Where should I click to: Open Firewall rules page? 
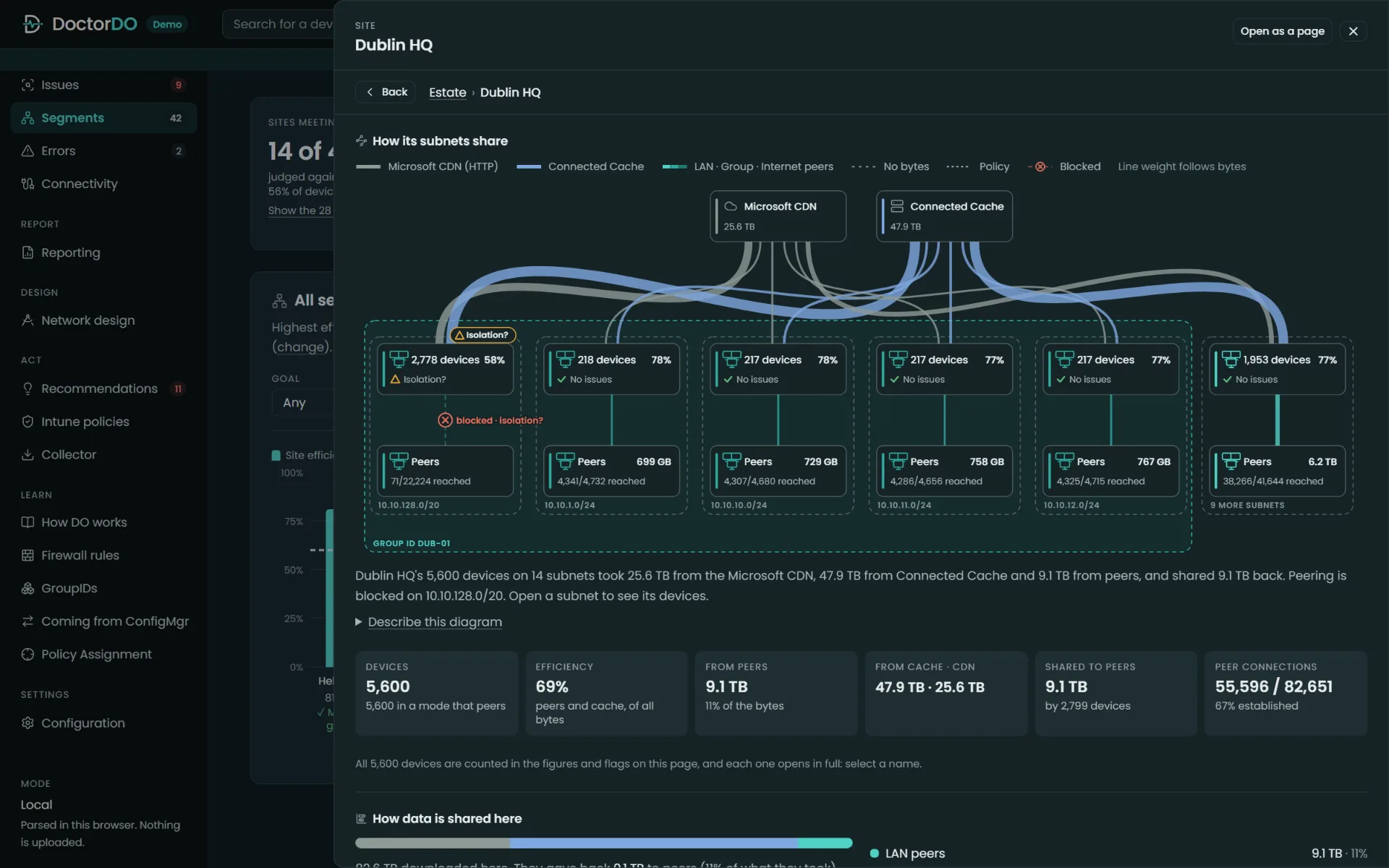coord(103,556)
